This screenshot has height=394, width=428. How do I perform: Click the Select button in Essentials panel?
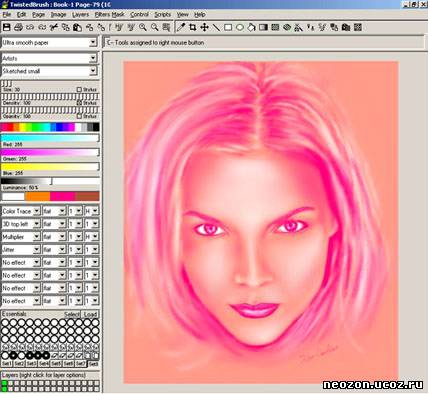point(72,314)
